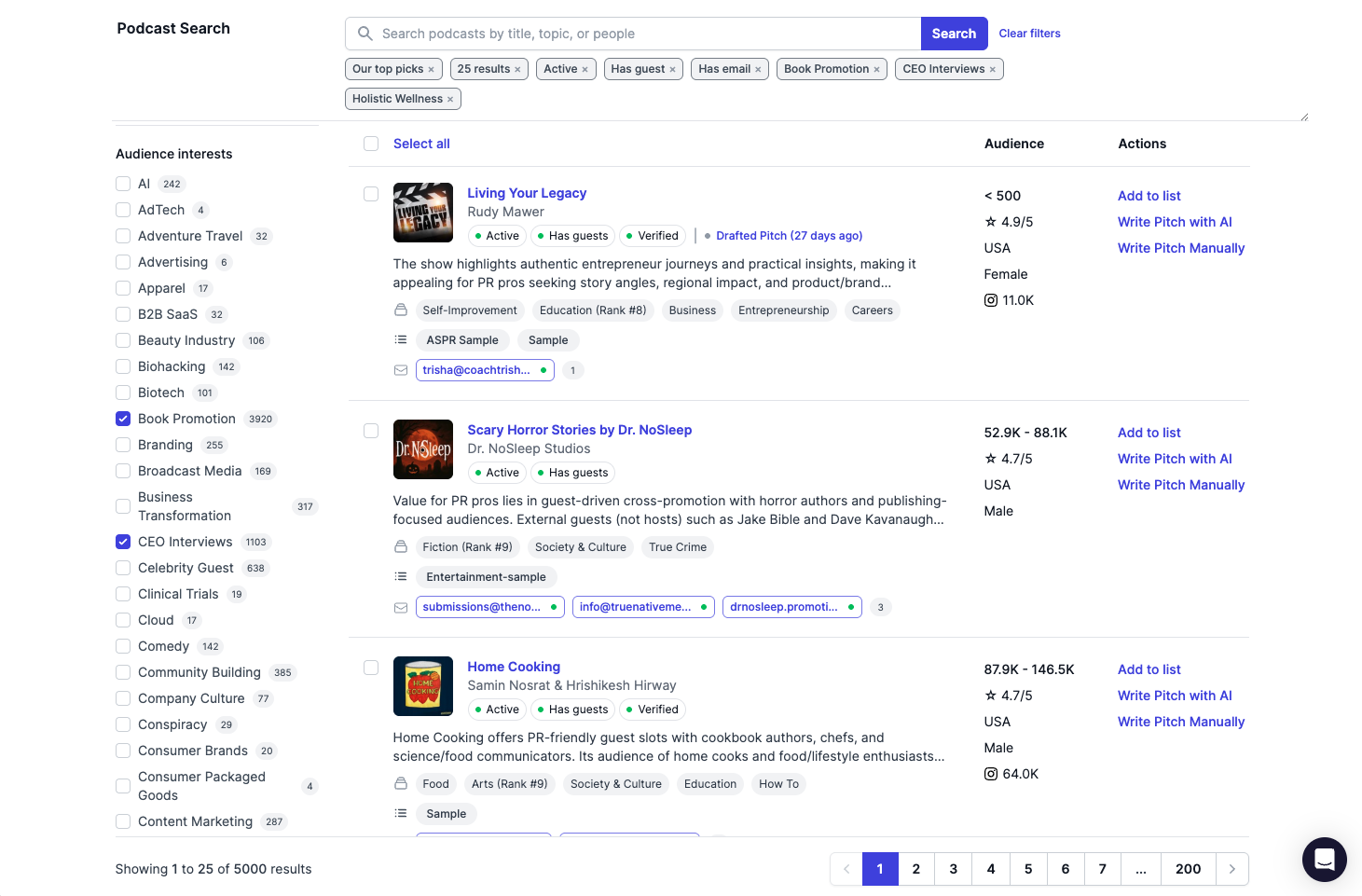Click the envelope icon near Dr. NoSleep's email addresses
This screenshot has width=1362, height=896.
pyautogui.click(x=401, y=606)
